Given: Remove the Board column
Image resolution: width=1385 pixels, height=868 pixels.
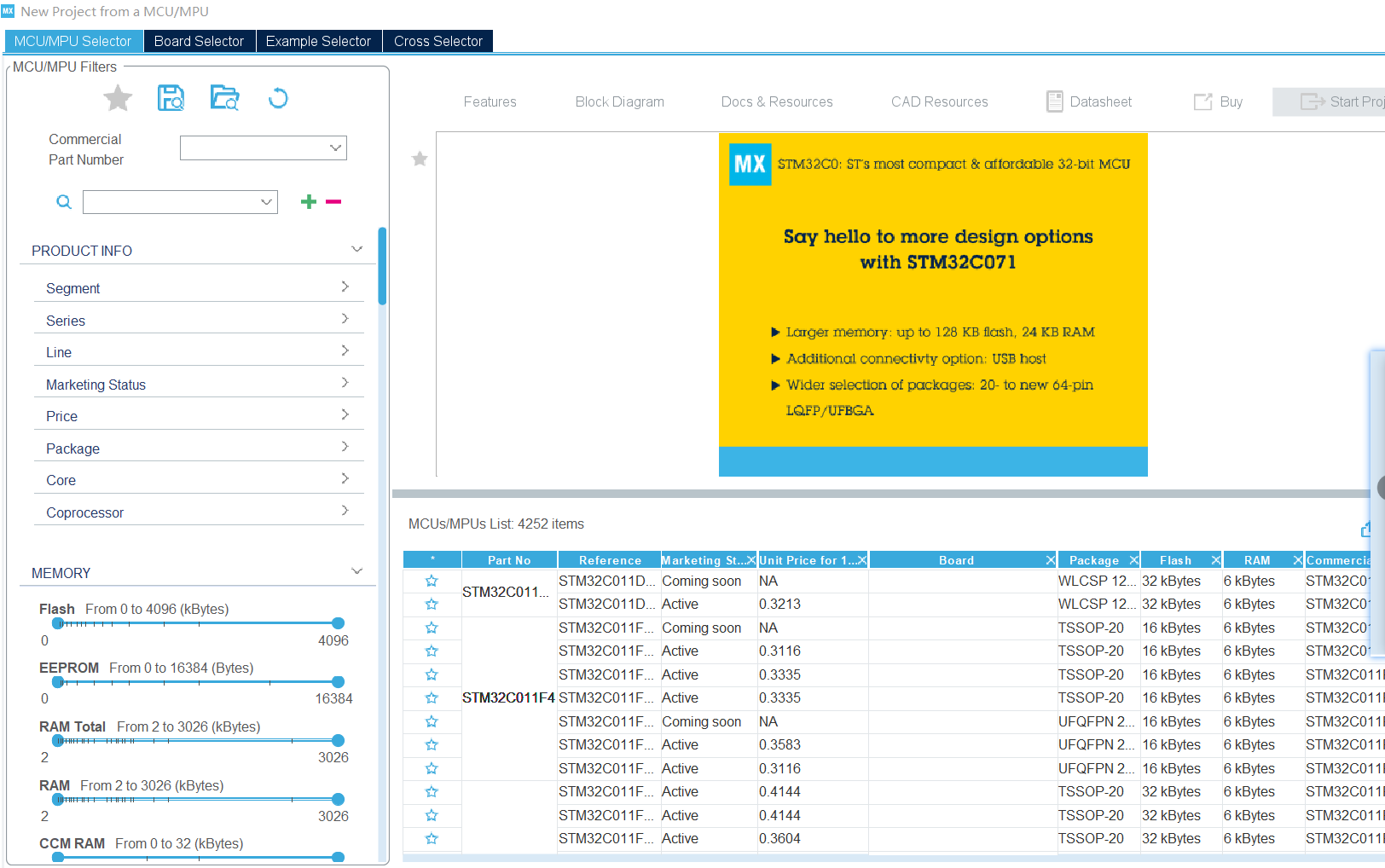Looking at the screenshot, I should (1051, 560).
